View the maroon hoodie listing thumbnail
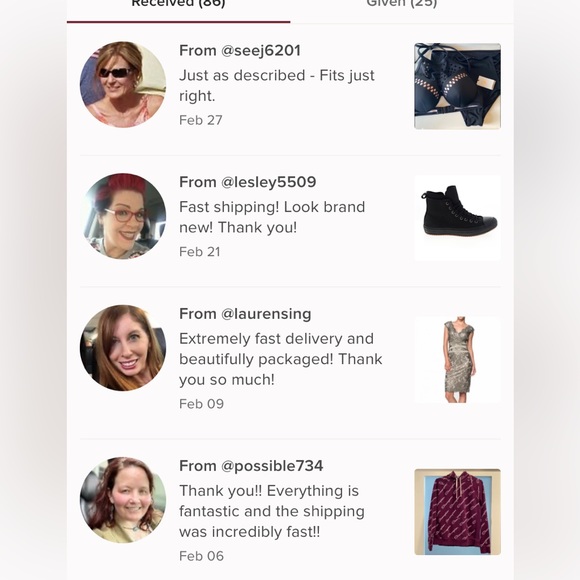The height and width of the screenshot is (580, 580). click(x=458, y=512)
